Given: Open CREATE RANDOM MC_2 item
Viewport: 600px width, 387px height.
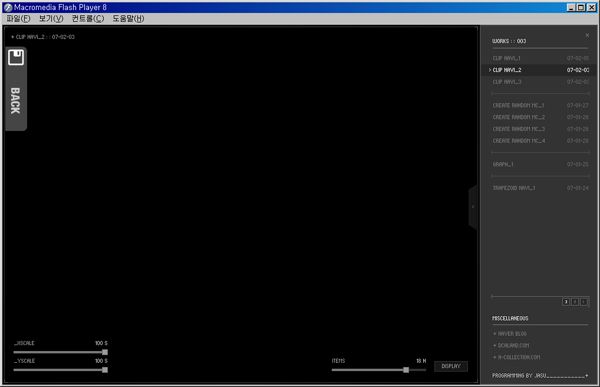Looking at the screenshot, I should click(x=540, y=117).
